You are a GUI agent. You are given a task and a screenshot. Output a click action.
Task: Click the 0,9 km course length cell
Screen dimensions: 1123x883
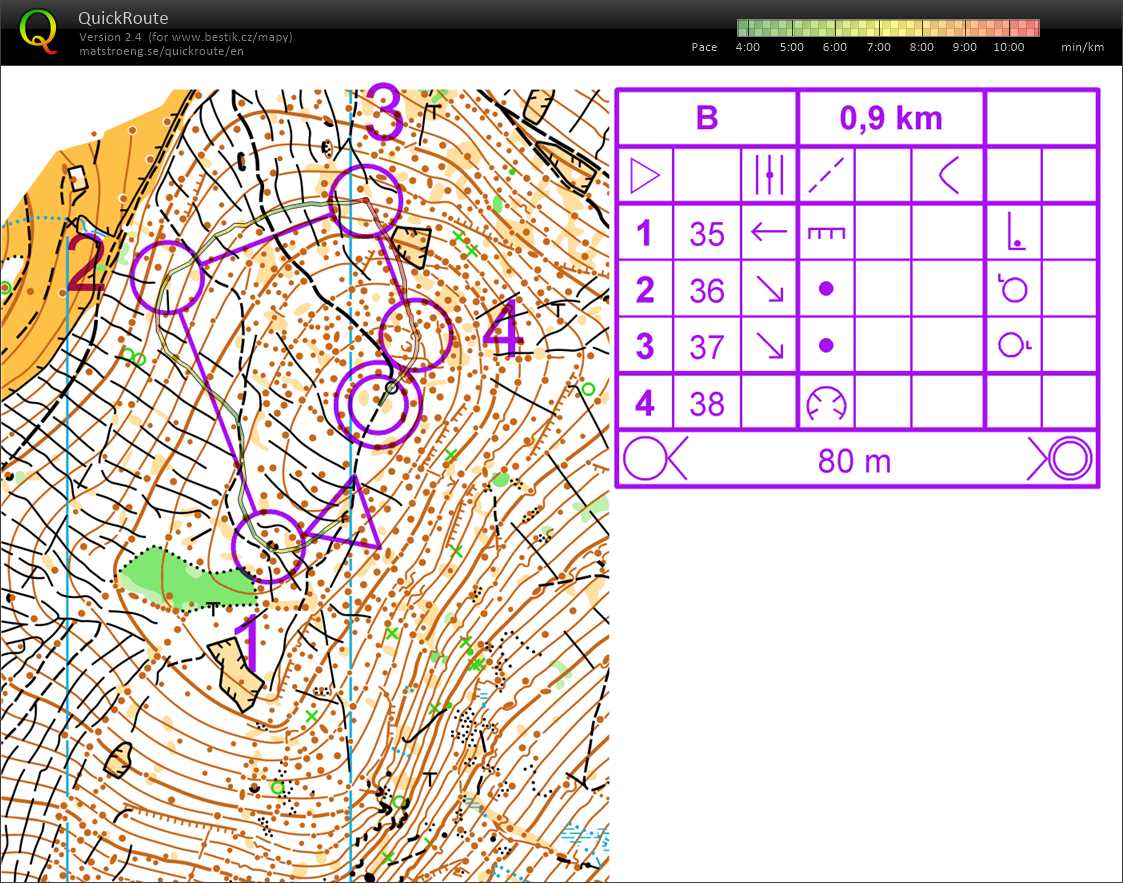(890, 118)
